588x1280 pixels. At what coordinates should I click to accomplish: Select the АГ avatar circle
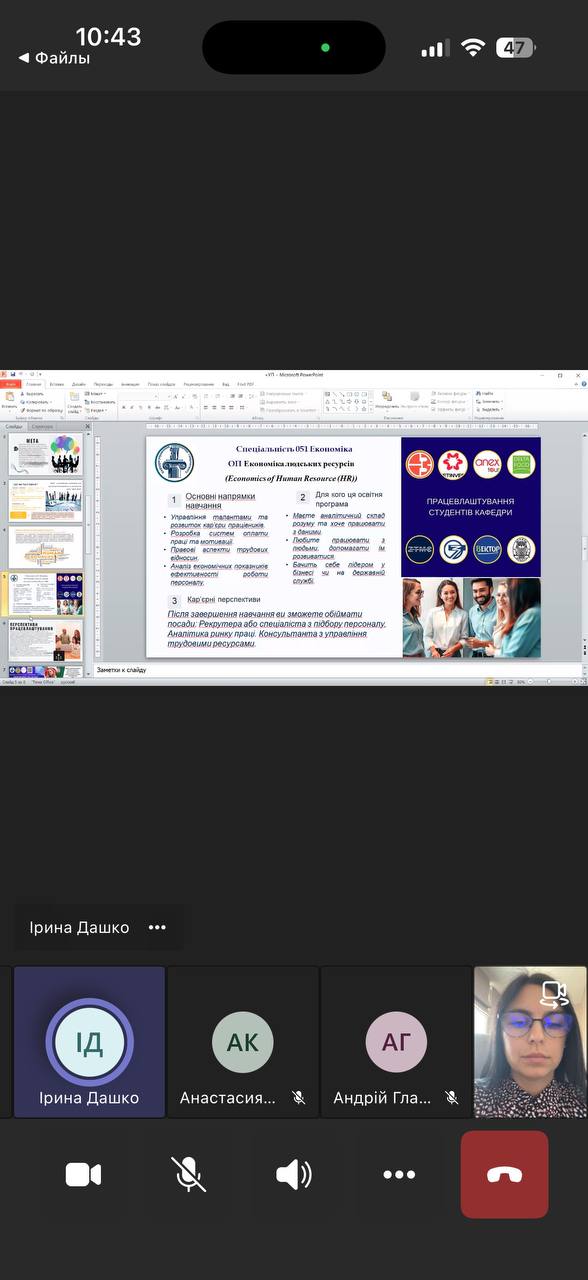click(396, 1042)
